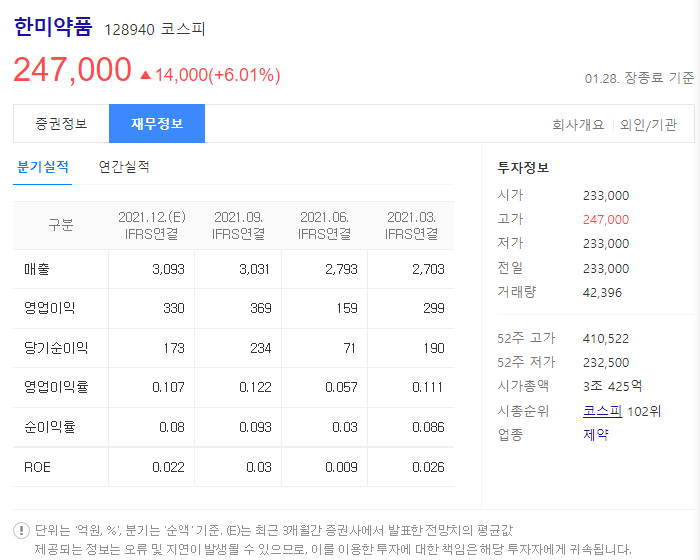Image resolution: width=700 pixels, height=560 pixels.
Task: Click the 영업이익률 value 0.122
Action: click(x=255, y=387)
